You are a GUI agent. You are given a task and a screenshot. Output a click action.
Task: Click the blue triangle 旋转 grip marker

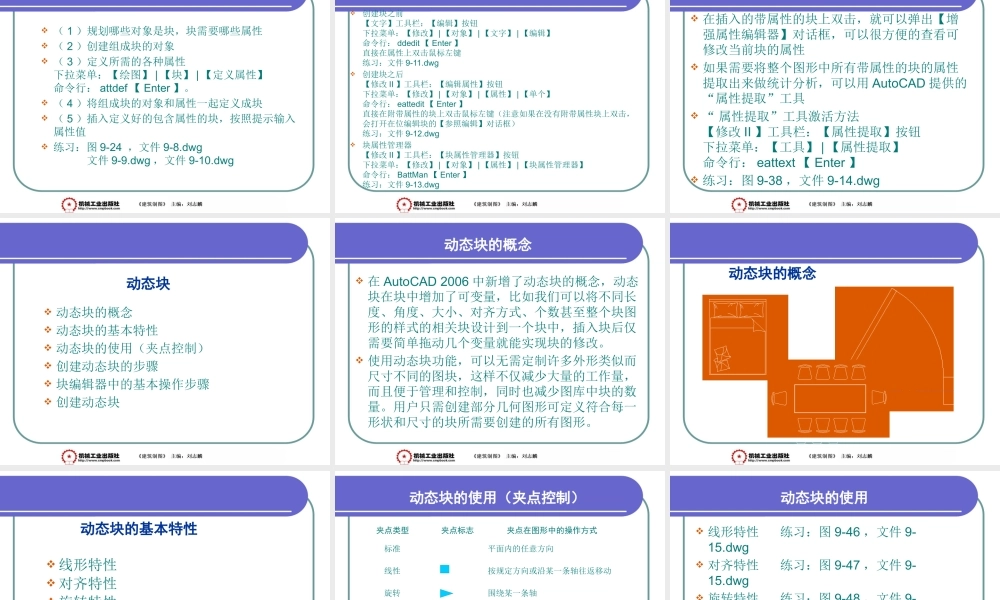[446, 593]
